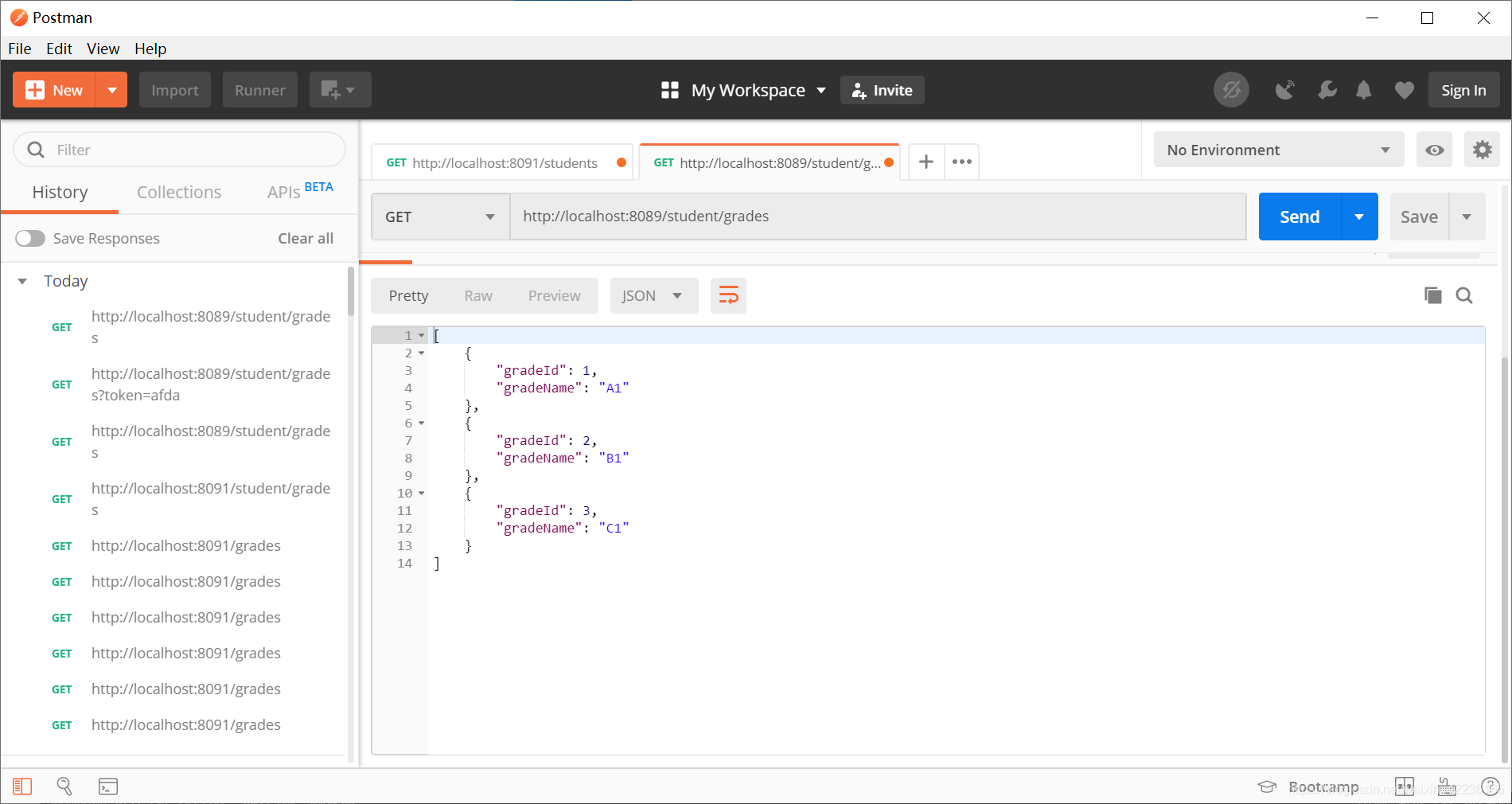Click the Import button
The height and width of the screenshot is (804, 1512).
click(175, 90)
